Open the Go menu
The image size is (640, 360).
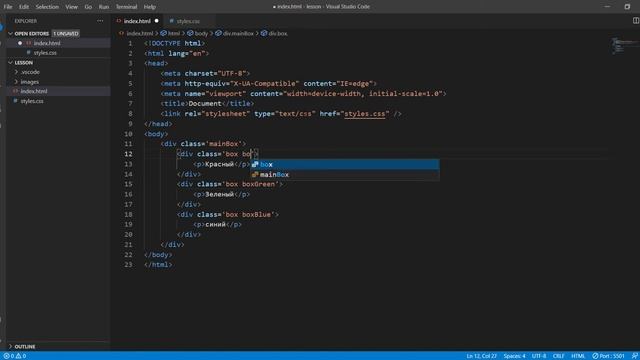pos(88,7)
